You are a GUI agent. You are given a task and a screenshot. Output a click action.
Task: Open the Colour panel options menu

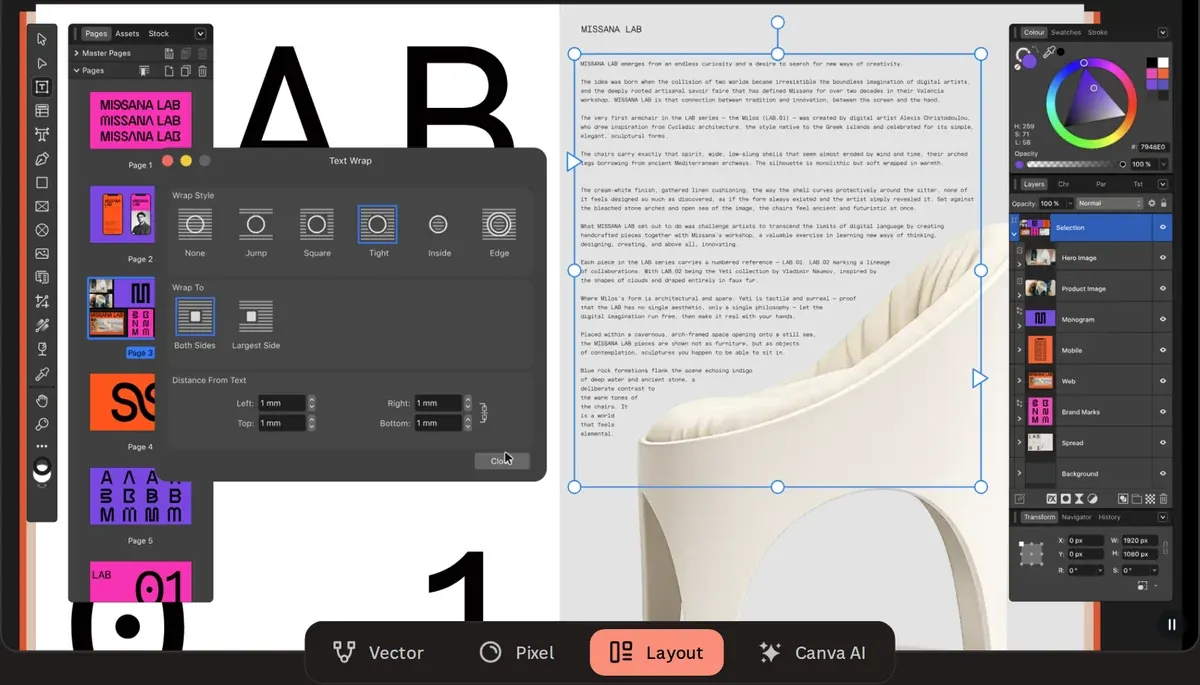[1163, 33]
